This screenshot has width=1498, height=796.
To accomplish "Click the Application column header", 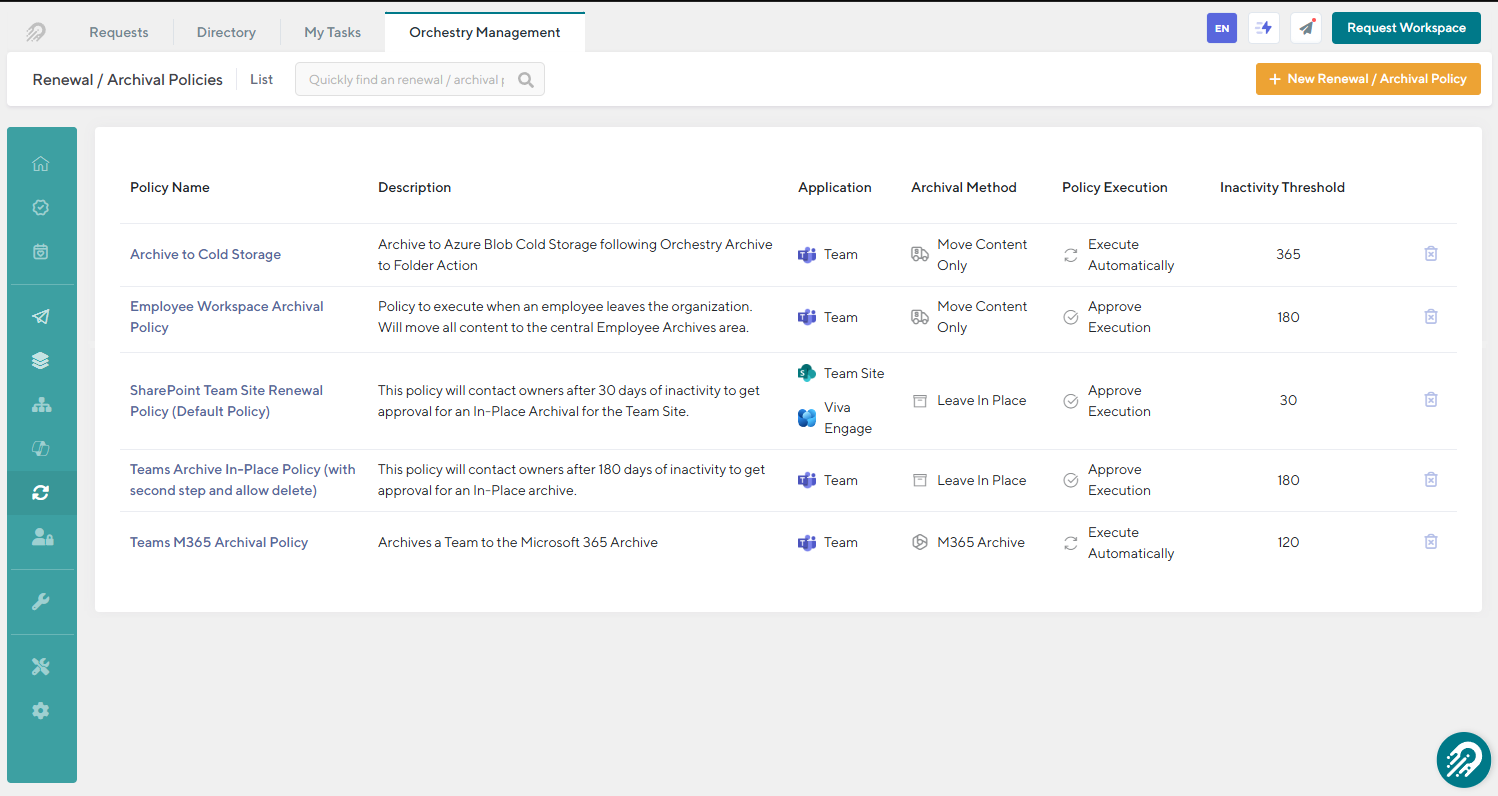I will point(835,187).
